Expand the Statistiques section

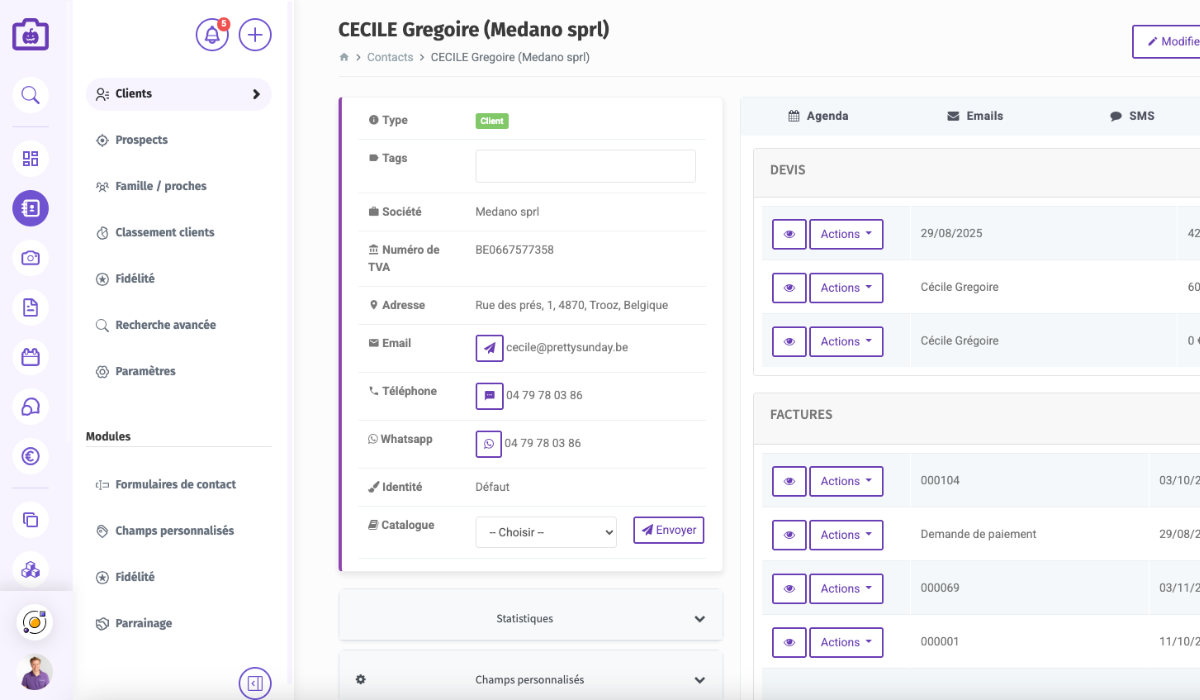coord(530,619)
